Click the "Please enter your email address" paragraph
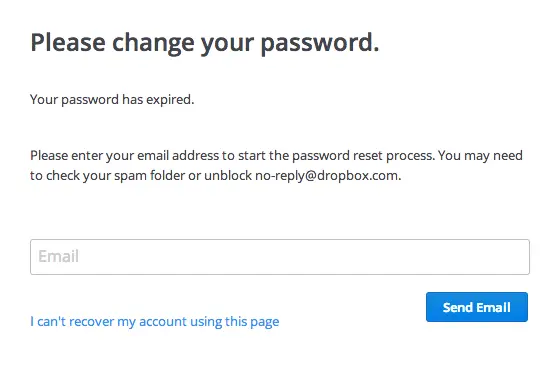The height and width of the screenshot is (366, 556). point(276,166)
